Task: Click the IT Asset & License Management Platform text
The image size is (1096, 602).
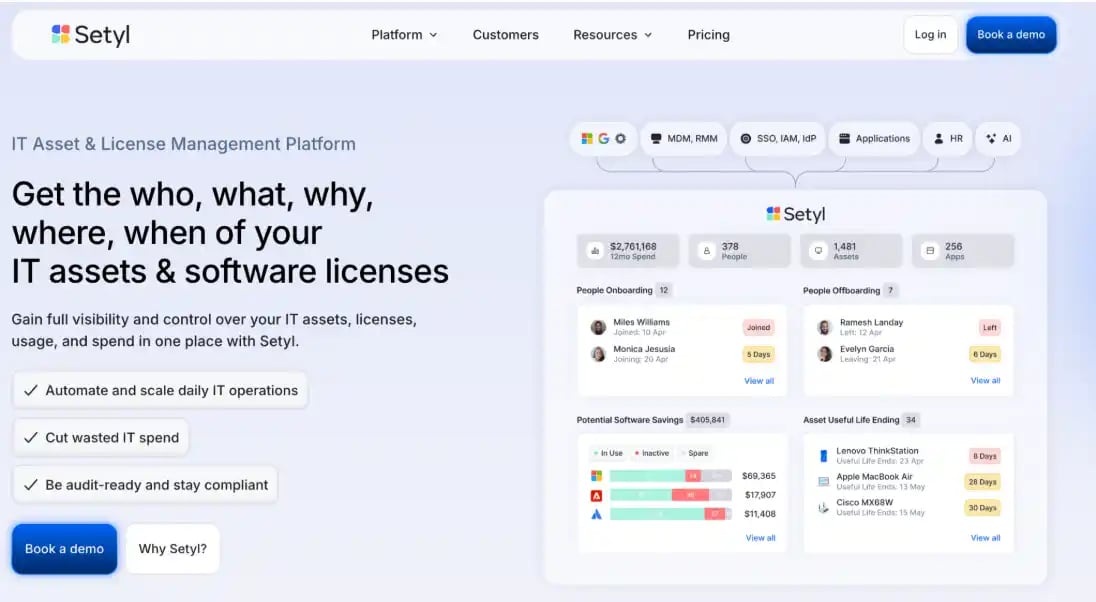Action: click(184, 144)
